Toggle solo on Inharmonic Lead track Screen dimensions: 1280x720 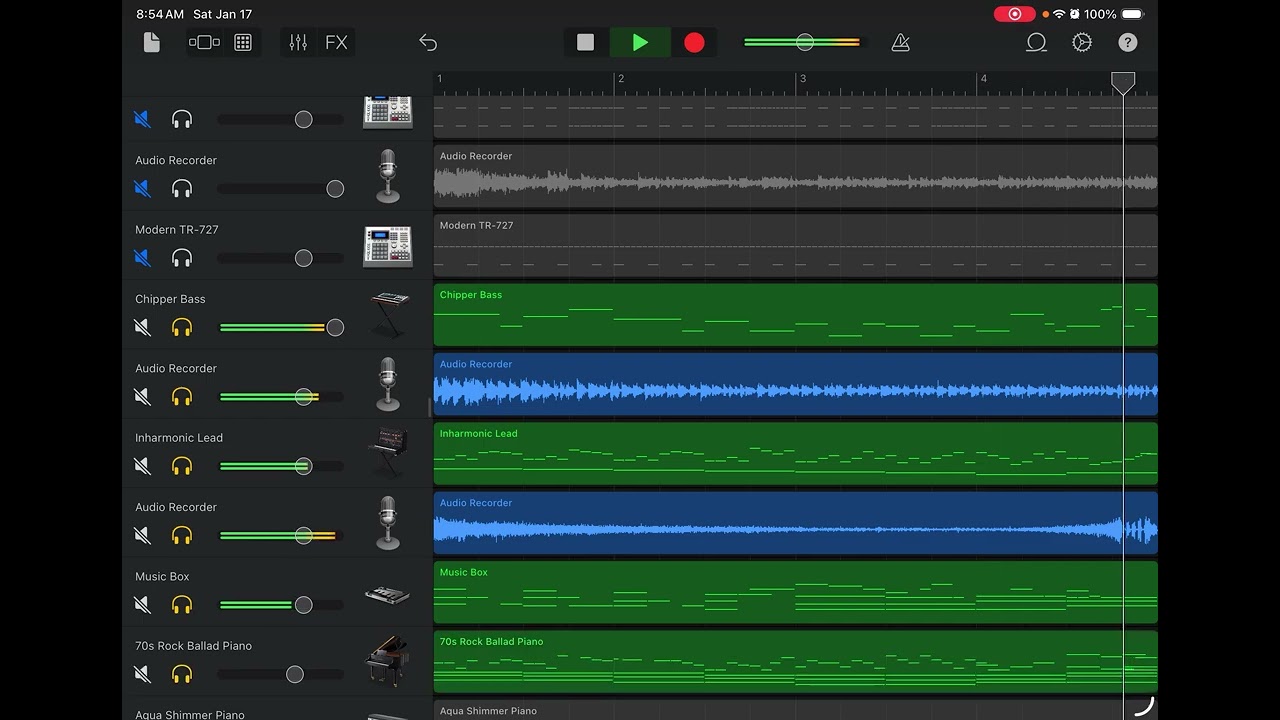pyautogui.click(x=182, y=466)
